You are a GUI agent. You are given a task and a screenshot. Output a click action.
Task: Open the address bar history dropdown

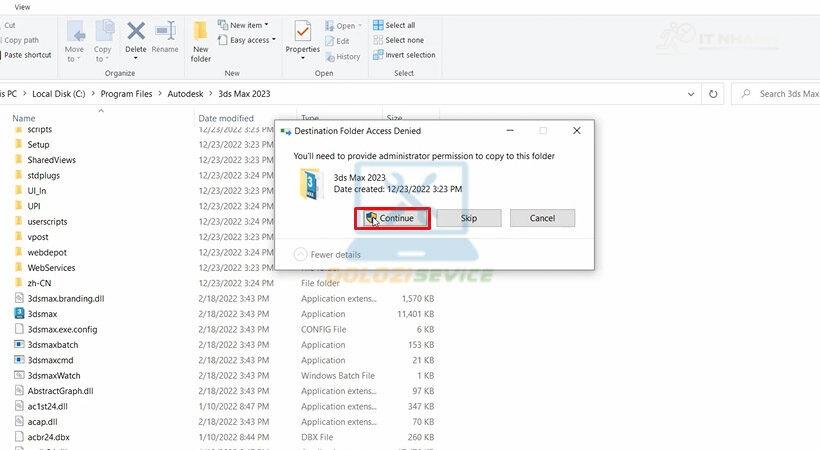pyautogui.click(x=691, y=94)
